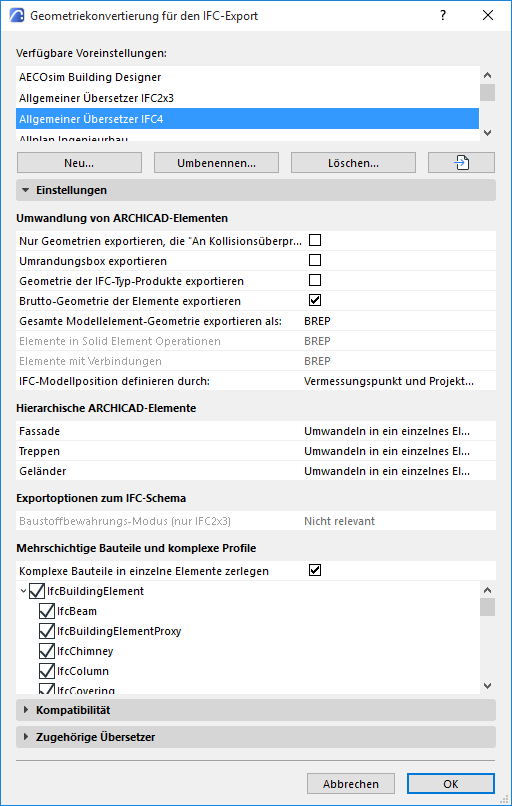Uncheck the IfcColumn checkbox
Screen dimensions: 512x806
(x=47, y=671)
